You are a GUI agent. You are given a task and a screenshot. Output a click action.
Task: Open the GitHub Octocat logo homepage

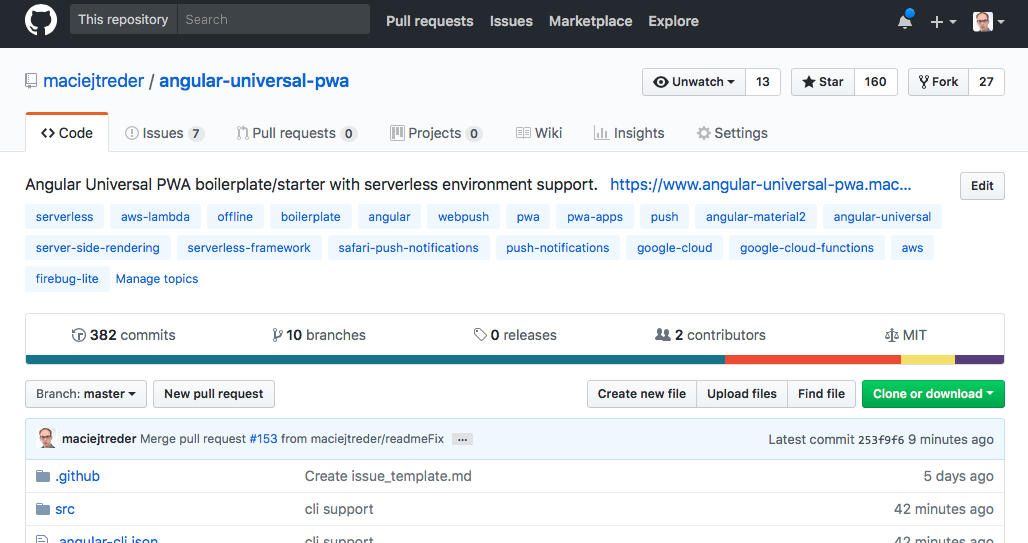41,20
